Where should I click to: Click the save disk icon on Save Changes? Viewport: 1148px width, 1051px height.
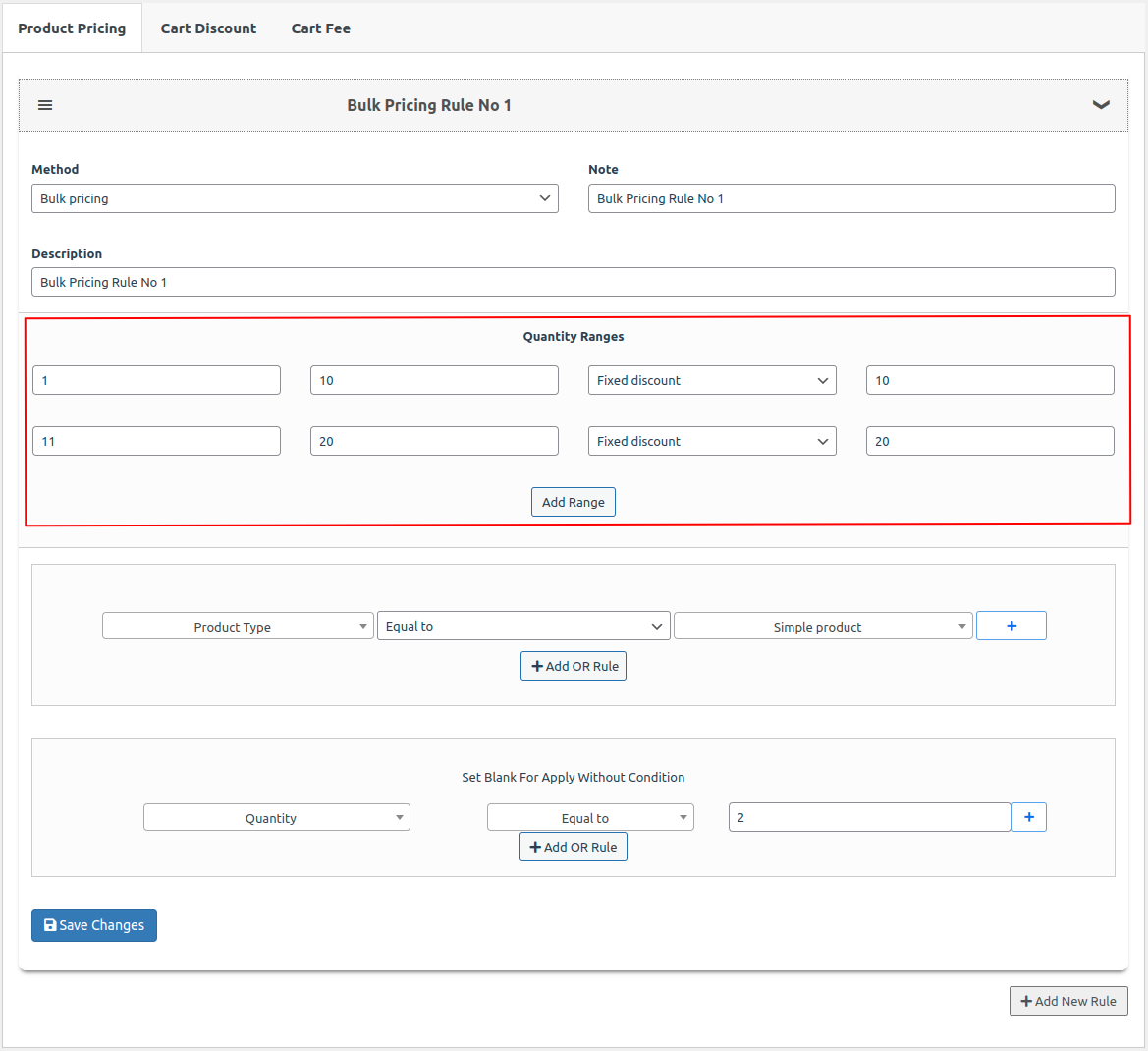click(50, 924)
